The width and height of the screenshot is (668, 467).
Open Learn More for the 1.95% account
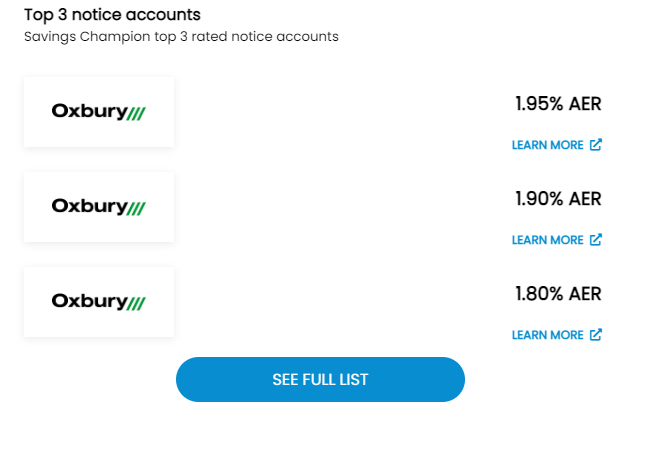pos(547,145)
